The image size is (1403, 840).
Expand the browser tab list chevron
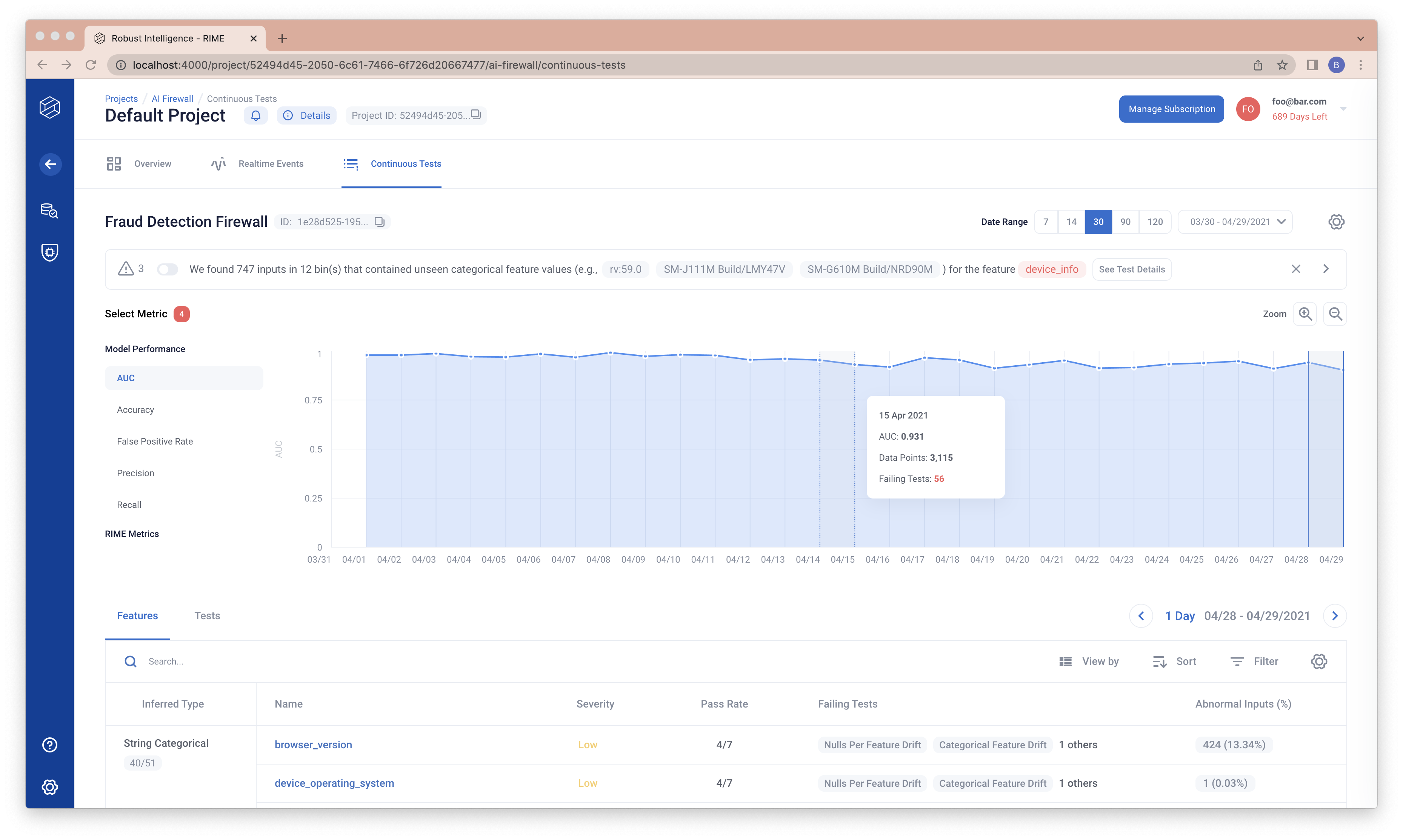coord(1361,38)
